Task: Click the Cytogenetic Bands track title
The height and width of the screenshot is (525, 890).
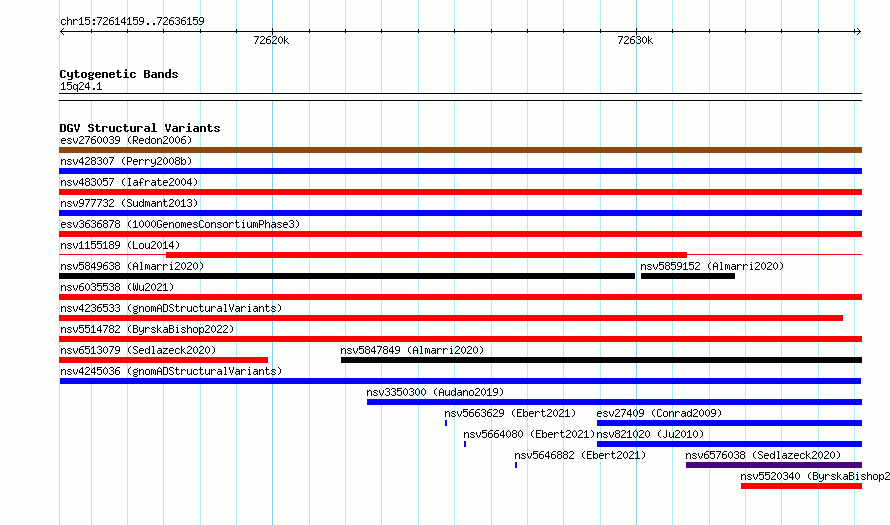Action: coord(119,74)
